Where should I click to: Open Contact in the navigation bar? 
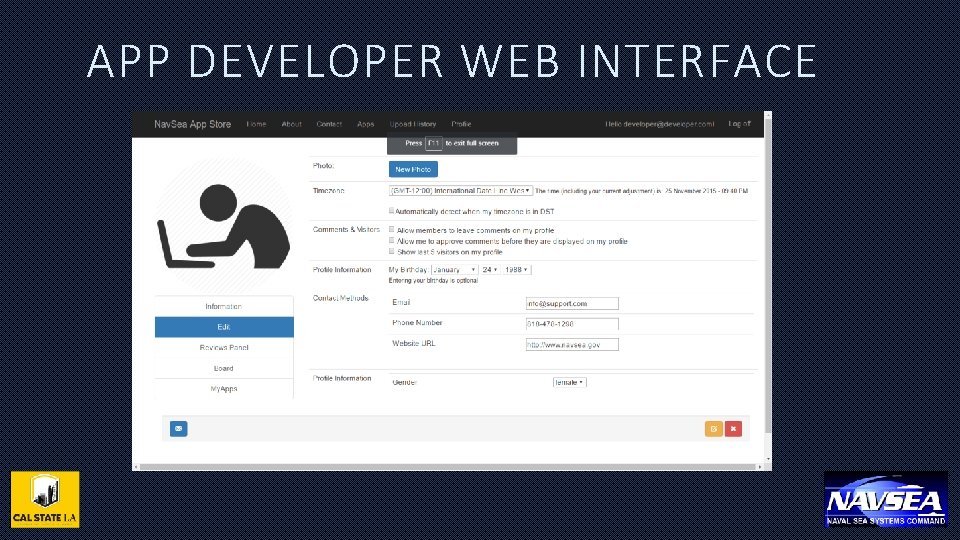(x=329, y=124)
